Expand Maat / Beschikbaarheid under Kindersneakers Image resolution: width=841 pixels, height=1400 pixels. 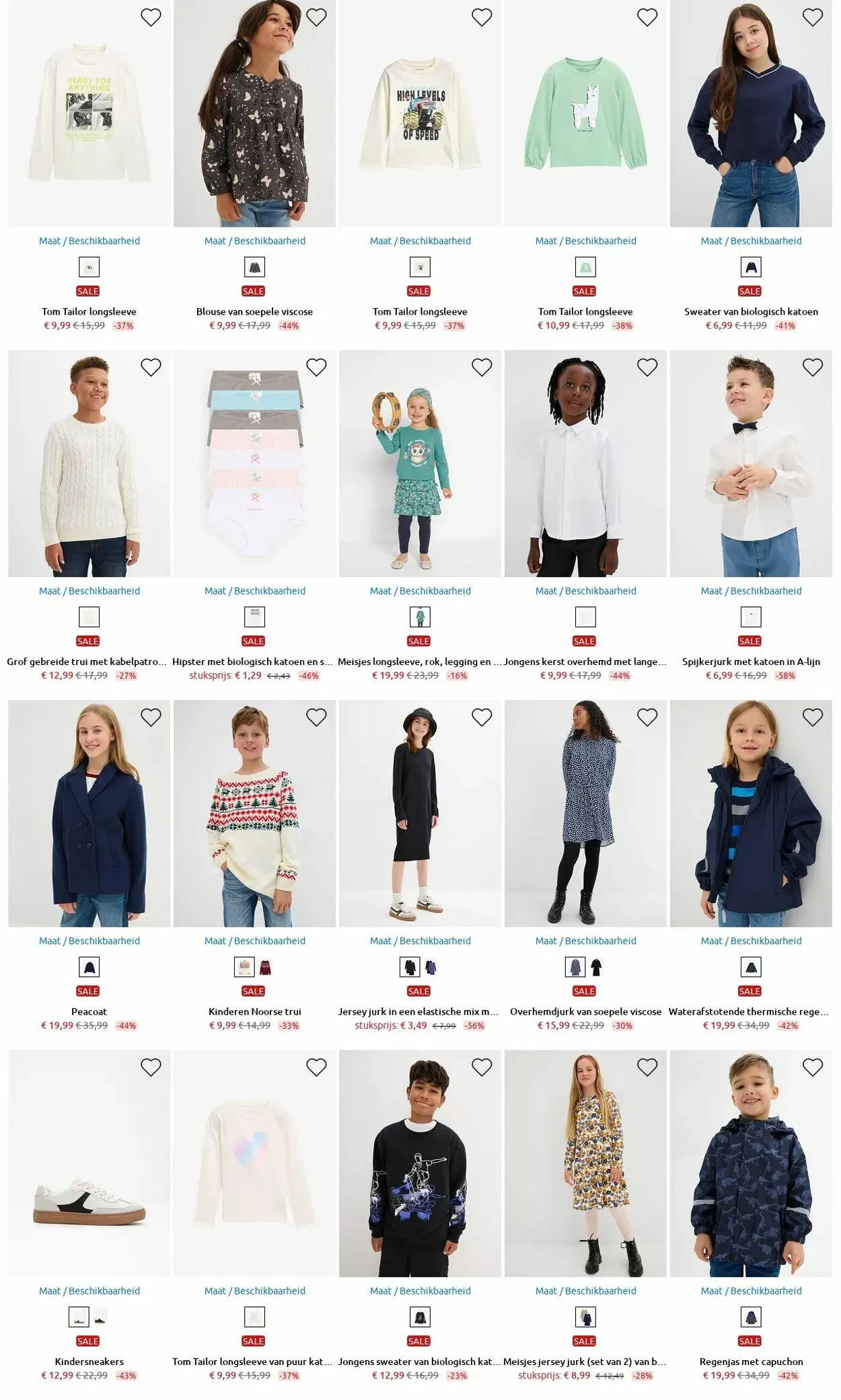[89, 1290]
